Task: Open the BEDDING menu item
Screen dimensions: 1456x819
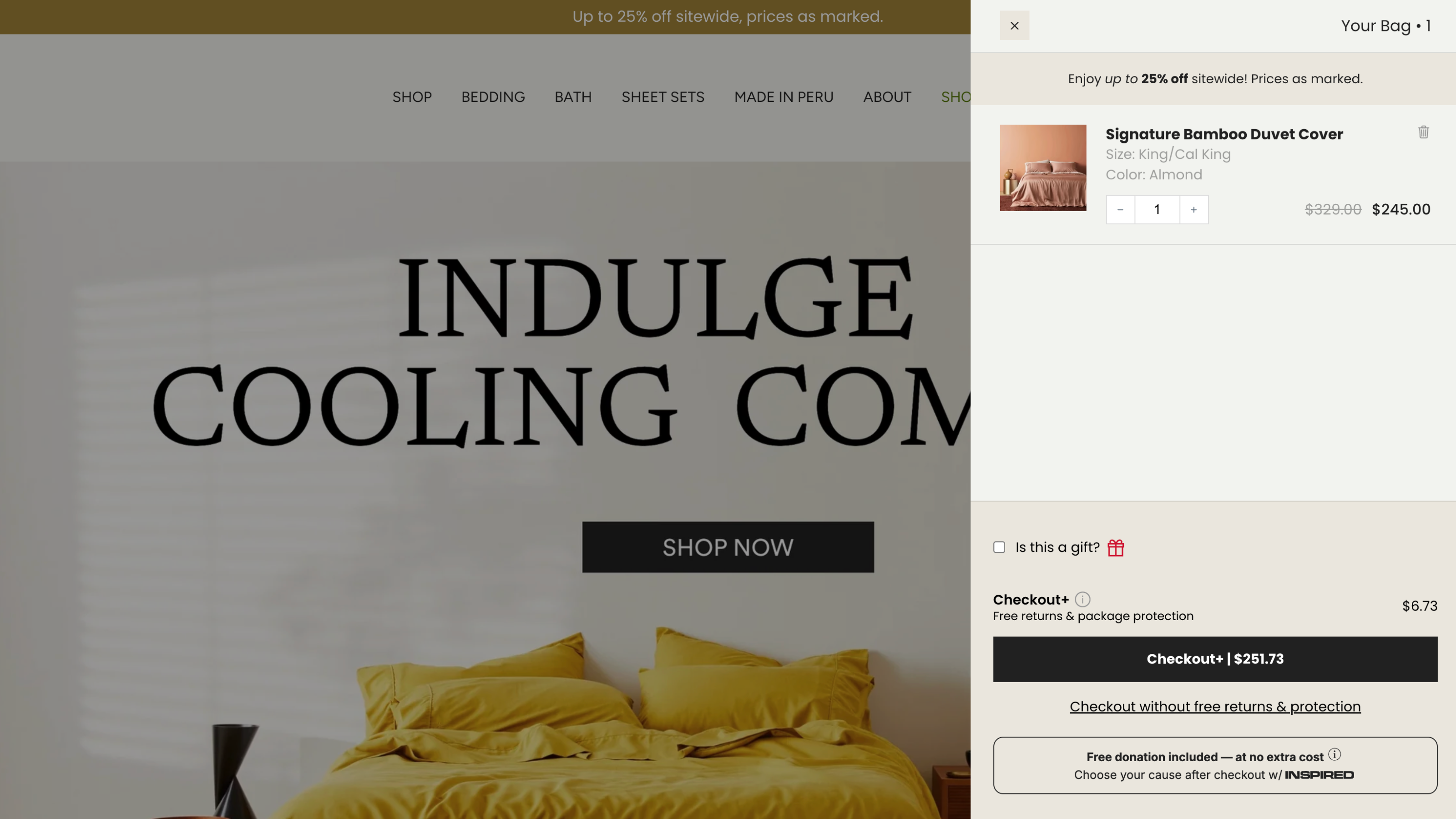Action: pyautogui.click(x=493, y=97)
